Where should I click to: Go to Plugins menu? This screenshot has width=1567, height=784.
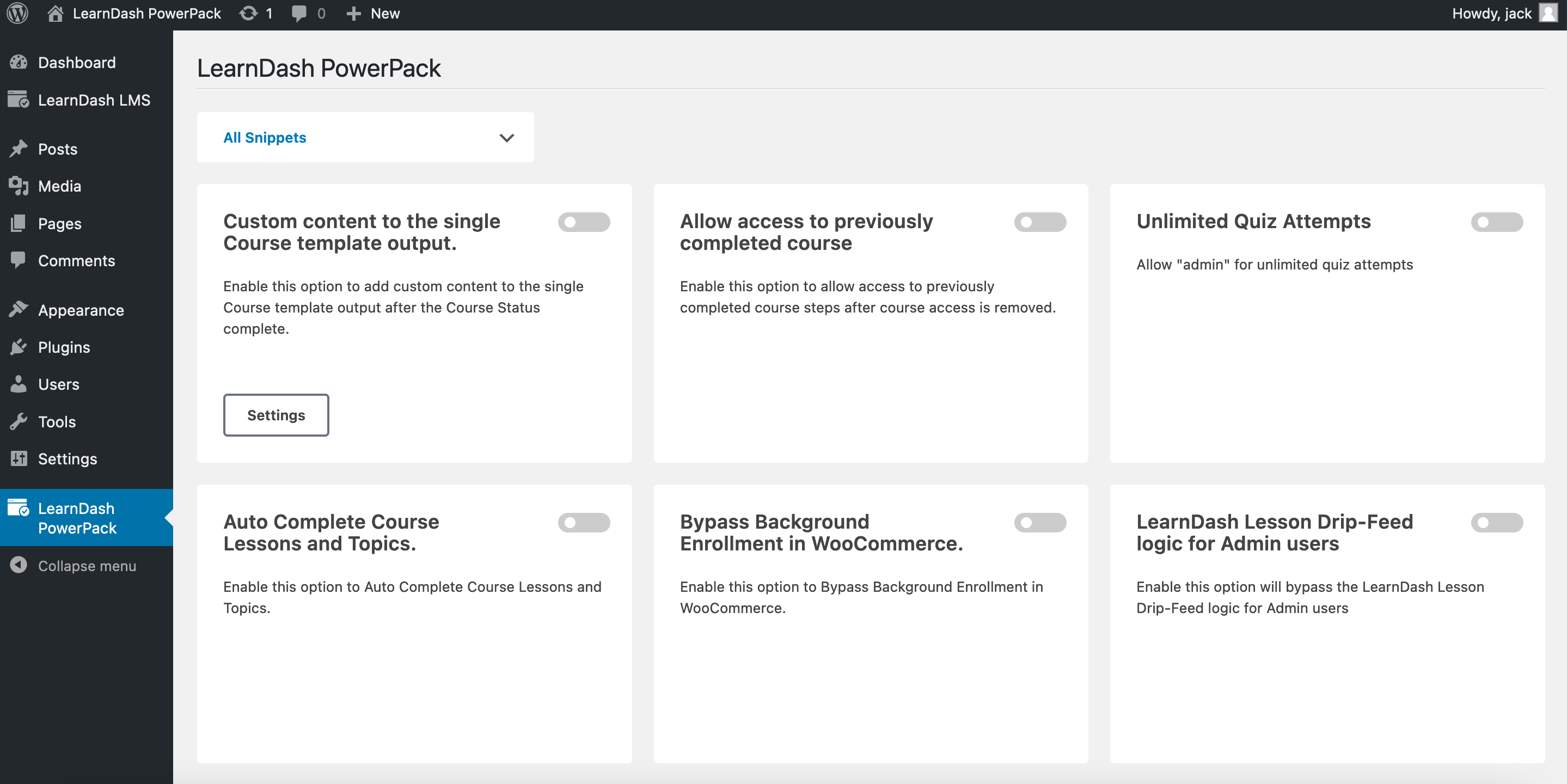(87, 347)
